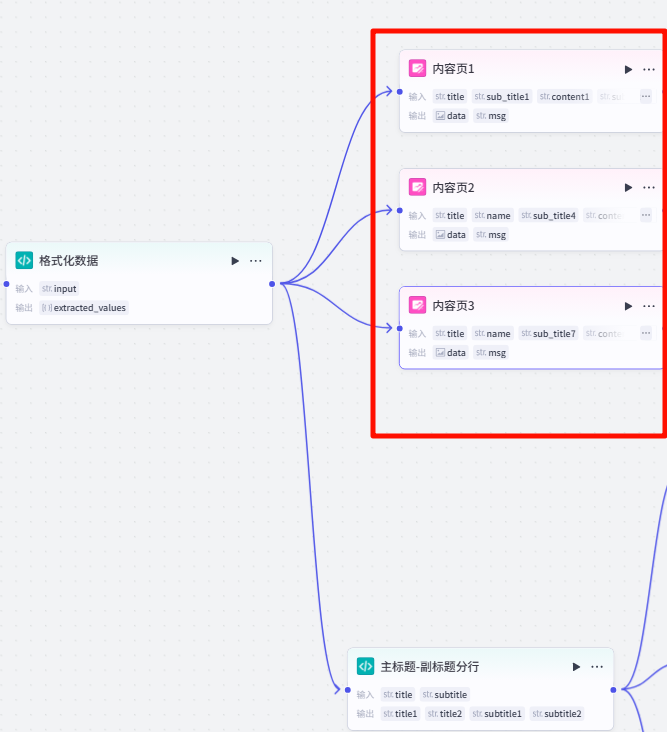Test-run the 内容页3 node
The width and height of the screenshot is (667, 732).
(x=628, y=306)
